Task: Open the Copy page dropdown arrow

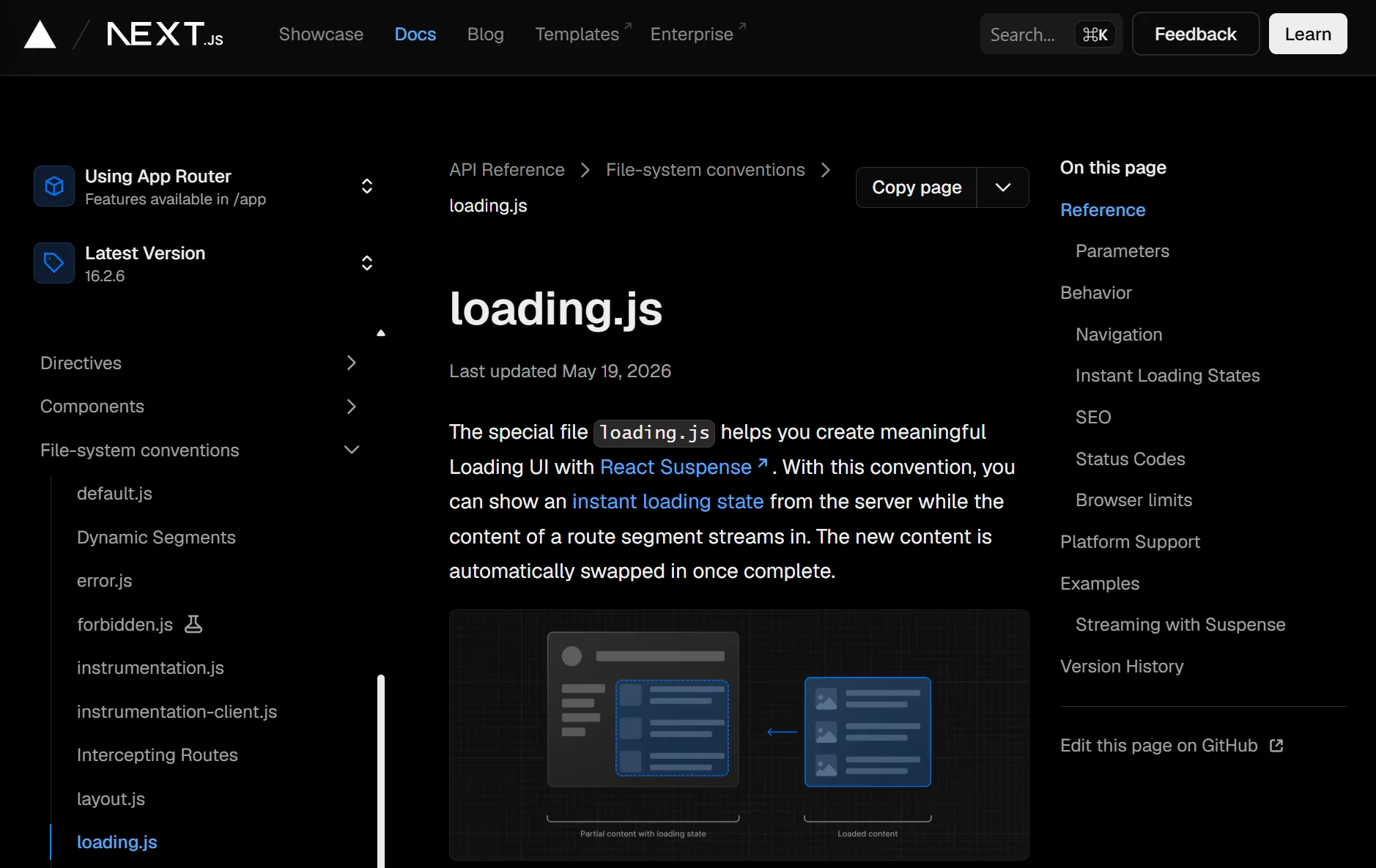Action: tap(1003, 188)
